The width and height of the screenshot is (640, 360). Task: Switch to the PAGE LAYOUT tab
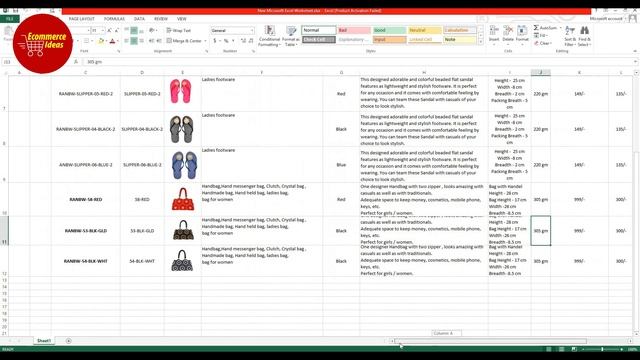coord(82,19)
